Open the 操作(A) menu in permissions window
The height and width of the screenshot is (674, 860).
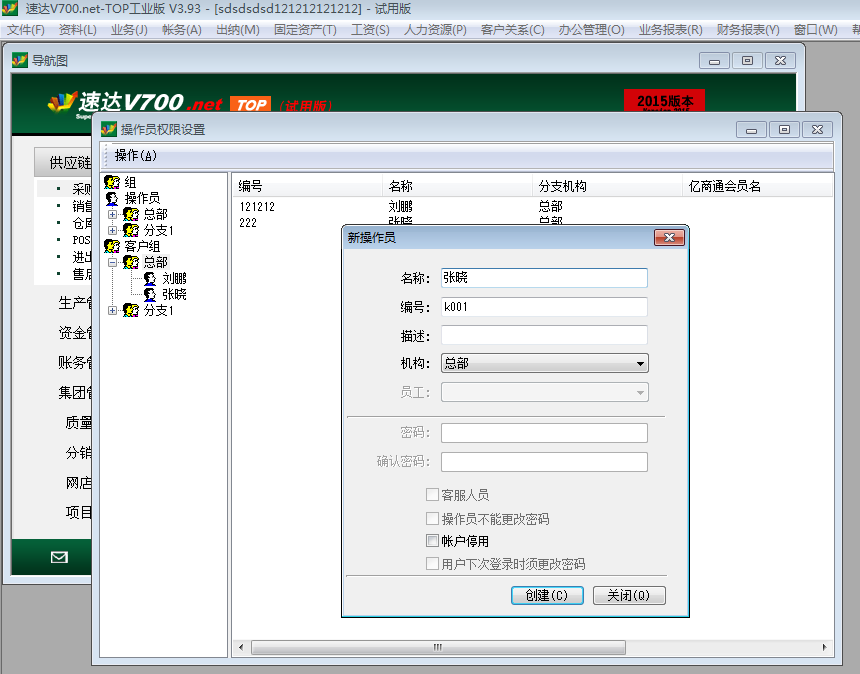coord(135,156)
